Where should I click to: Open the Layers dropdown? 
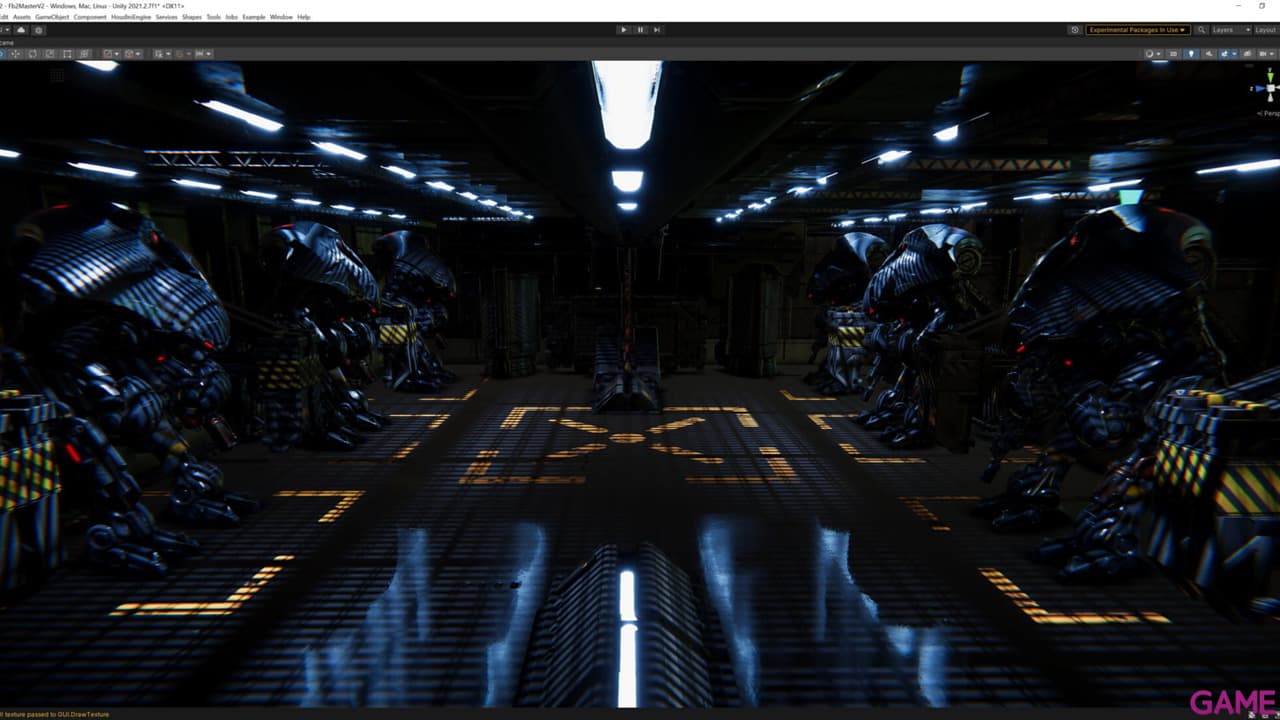[1231, 30]
